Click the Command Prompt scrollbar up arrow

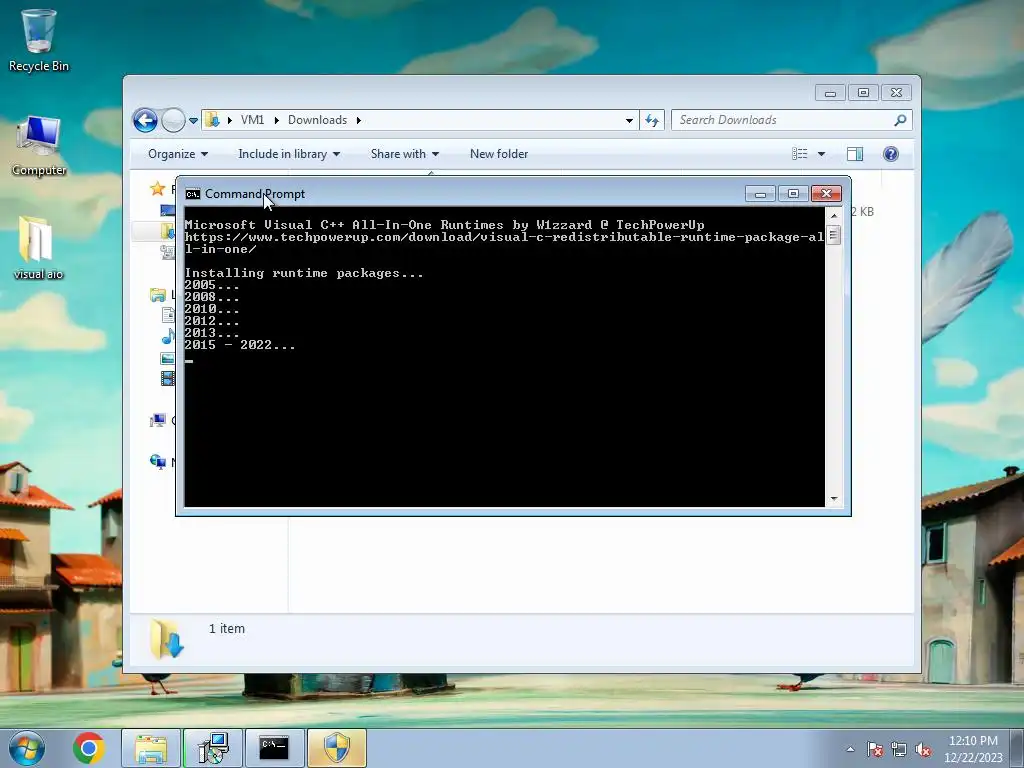(833, 216)
